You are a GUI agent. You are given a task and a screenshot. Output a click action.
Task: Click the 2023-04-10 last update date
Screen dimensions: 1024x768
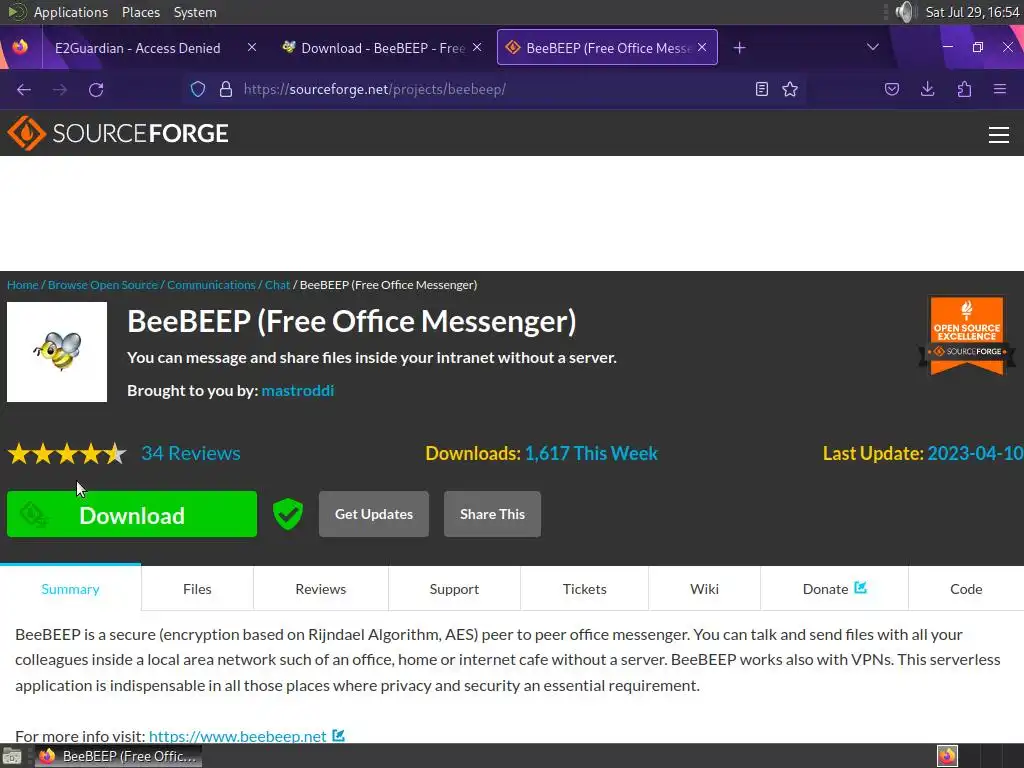click(x=975, y=453)
